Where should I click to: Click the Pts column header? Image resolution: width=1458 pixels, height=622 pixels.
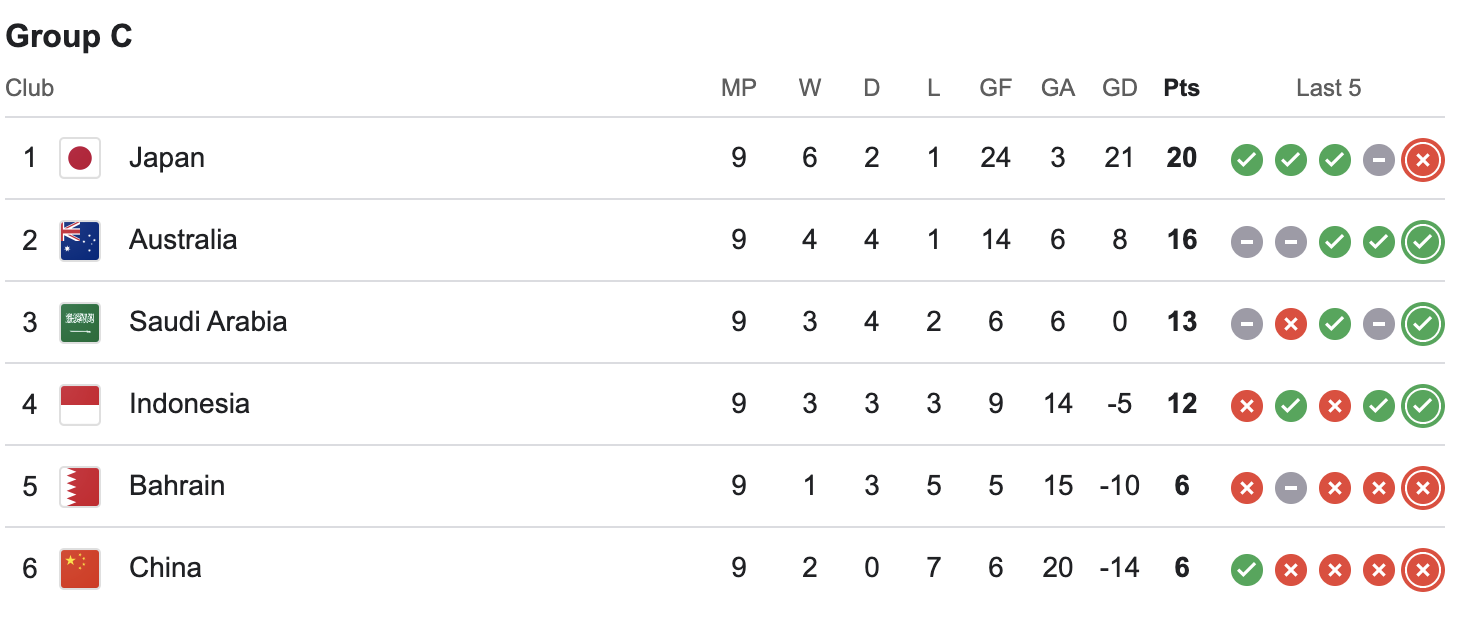(x=1182, y=88)
